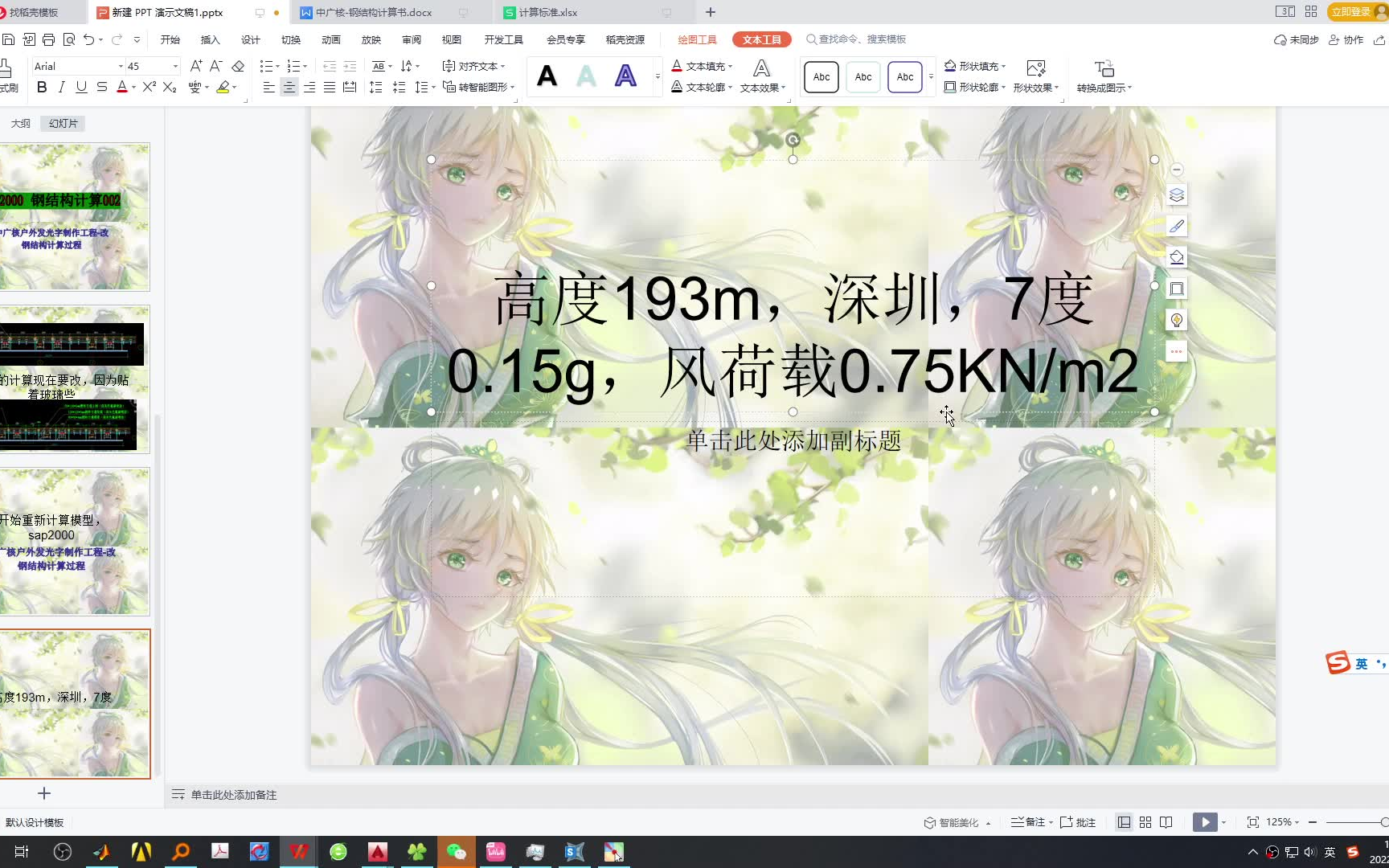Open the 对齐文本 align text dropdown
This screenshot has height=868, width=1389.
473,66
